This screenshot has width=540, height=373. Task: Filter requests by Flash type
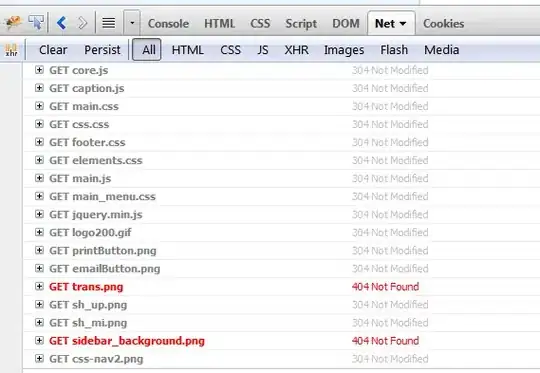pyautogui.click(x=394, y=50)
